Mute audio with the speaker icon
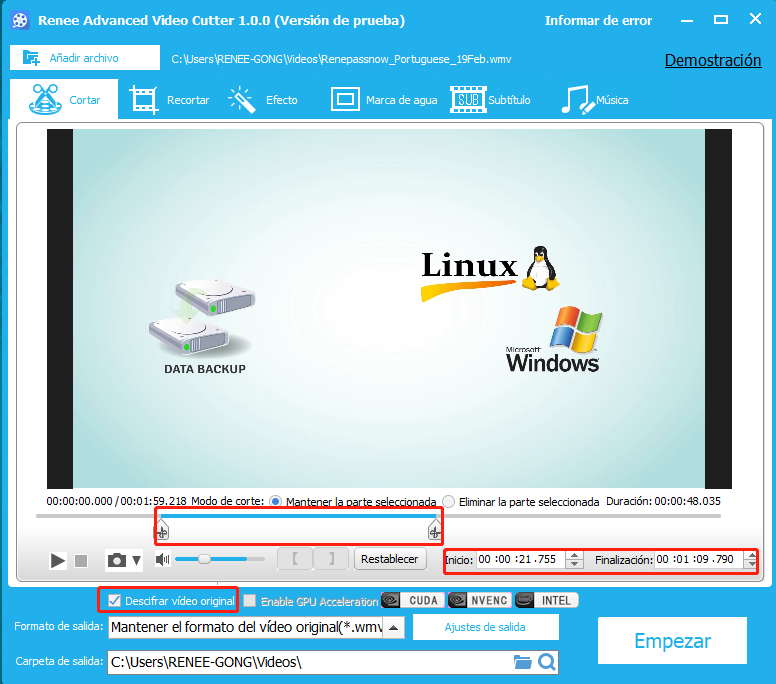 tap(162, 560)
